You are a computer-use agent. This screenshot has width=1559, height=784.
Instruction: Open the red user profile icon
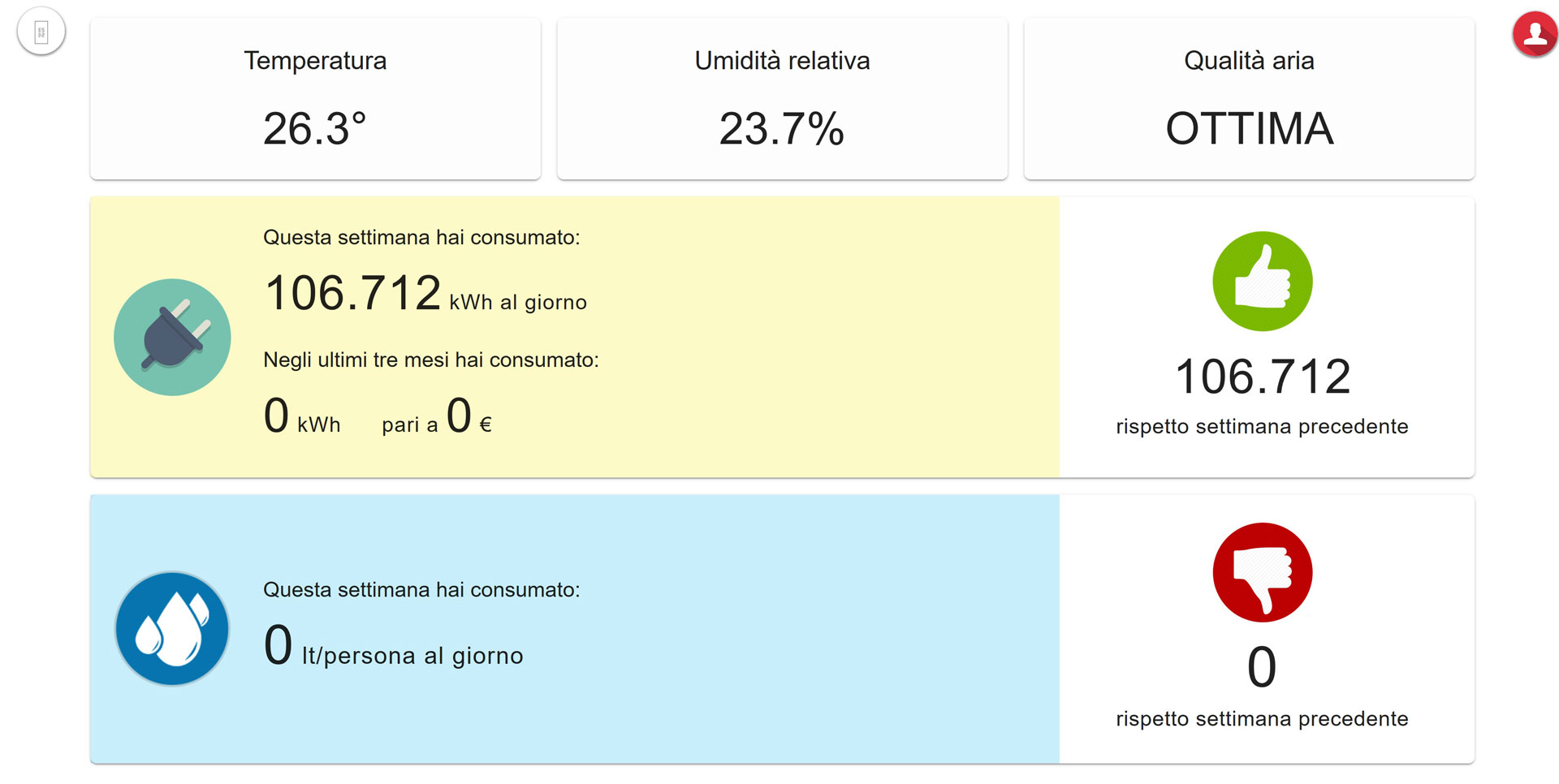(1535, 33)
